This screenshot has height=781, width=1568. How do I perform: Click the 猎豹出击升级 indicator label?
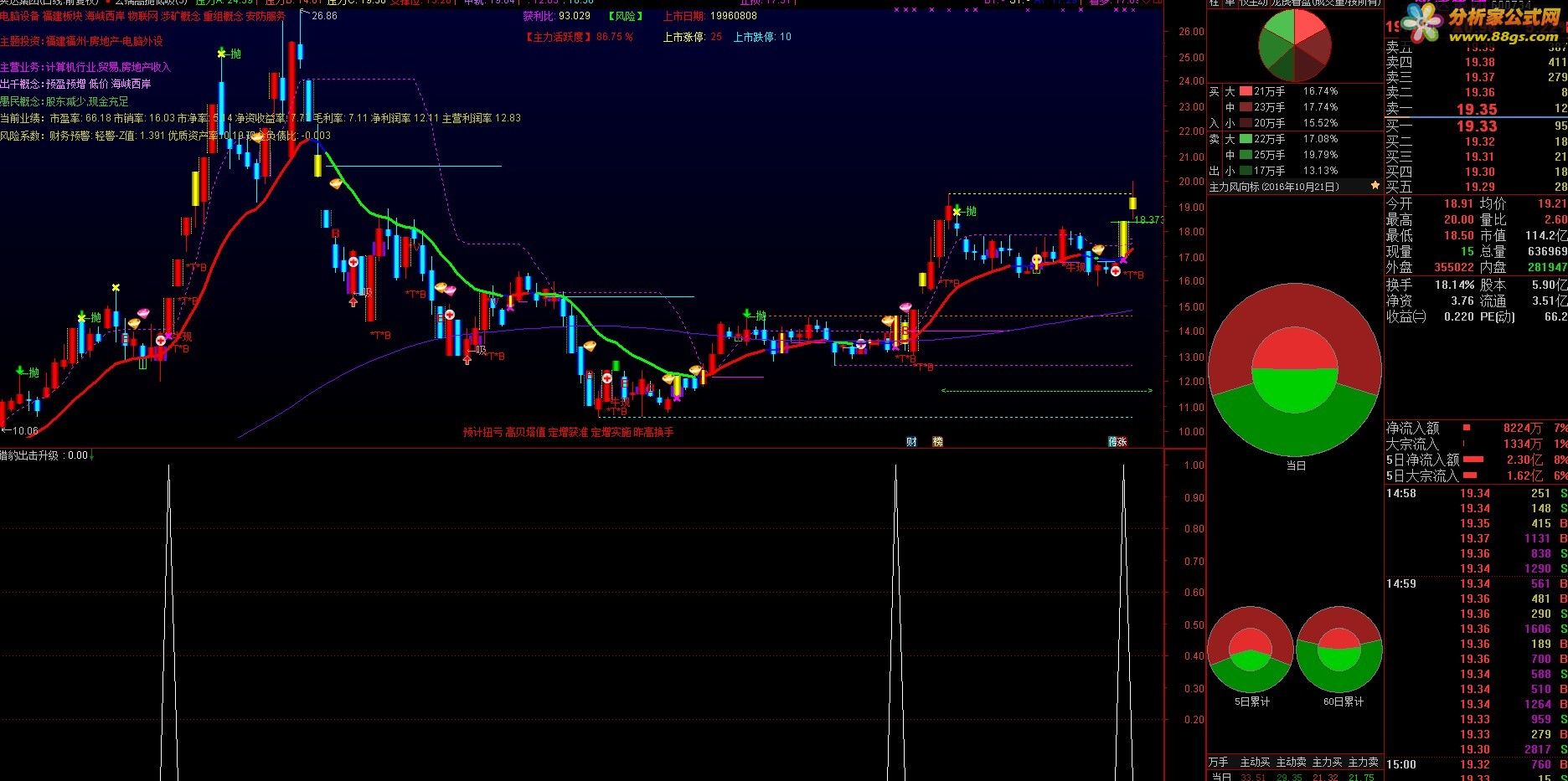click(31, 455)
